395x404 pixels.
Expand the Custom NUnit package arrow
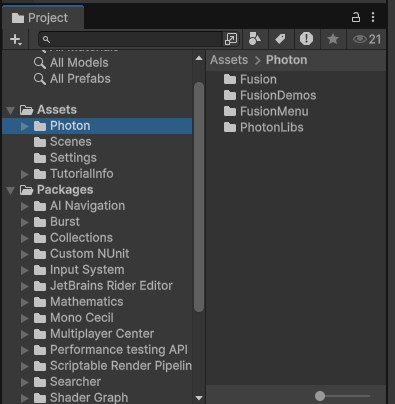(24, 254)
